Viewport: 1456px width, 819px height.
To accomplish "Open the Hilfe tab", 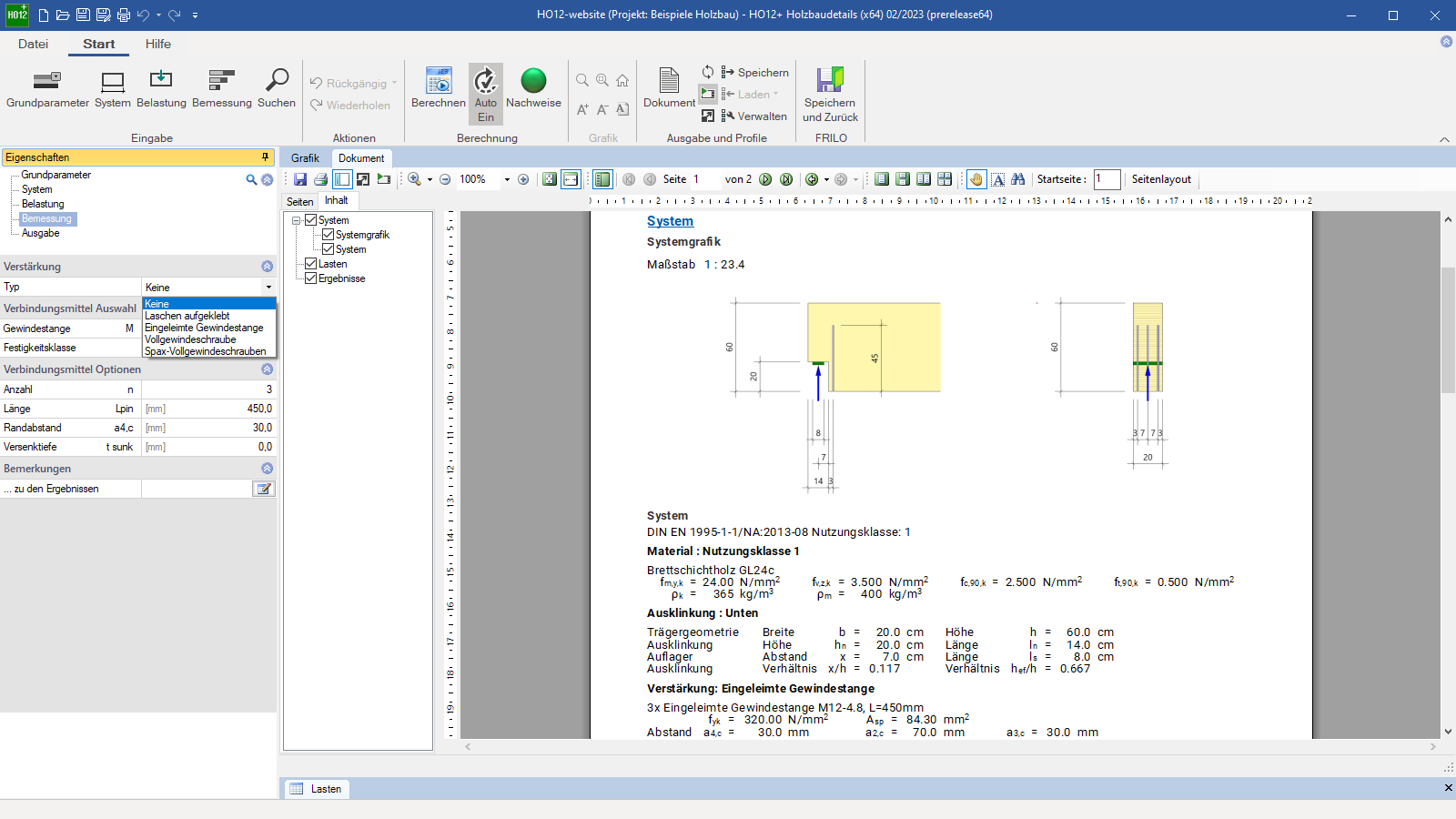I will tap(158, 44).
